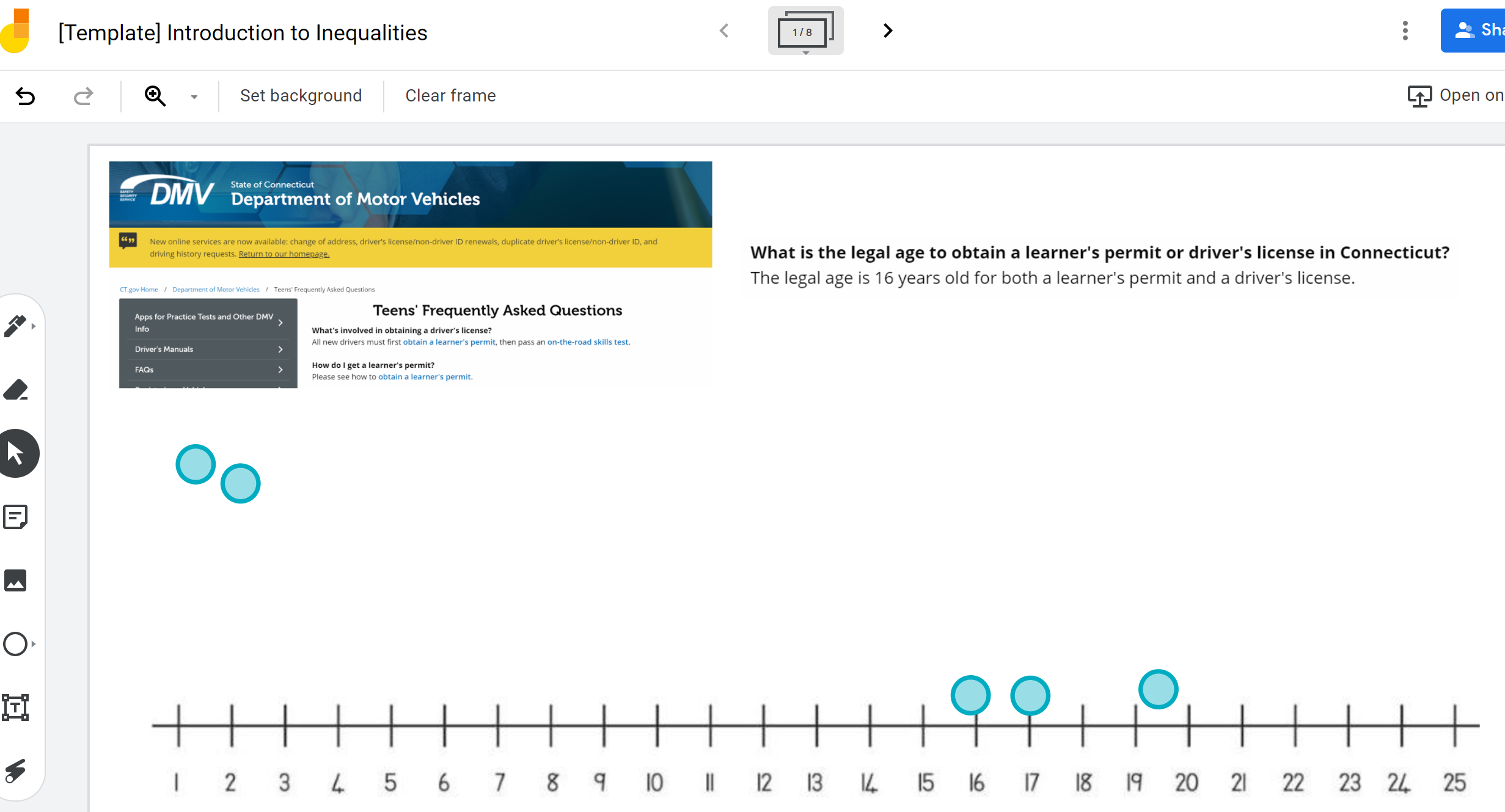Select the circle above number 16
Image resolution: width=1505 pixels, height=812 pixels.
[970, 695]
